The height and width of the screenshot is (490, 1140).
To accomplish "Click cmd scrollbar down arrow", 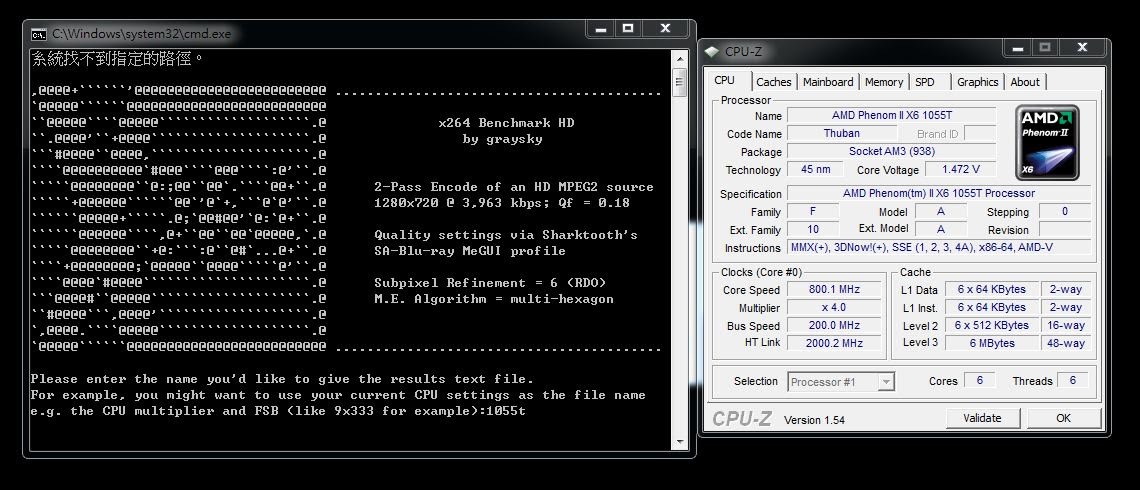I will [680, 441].
